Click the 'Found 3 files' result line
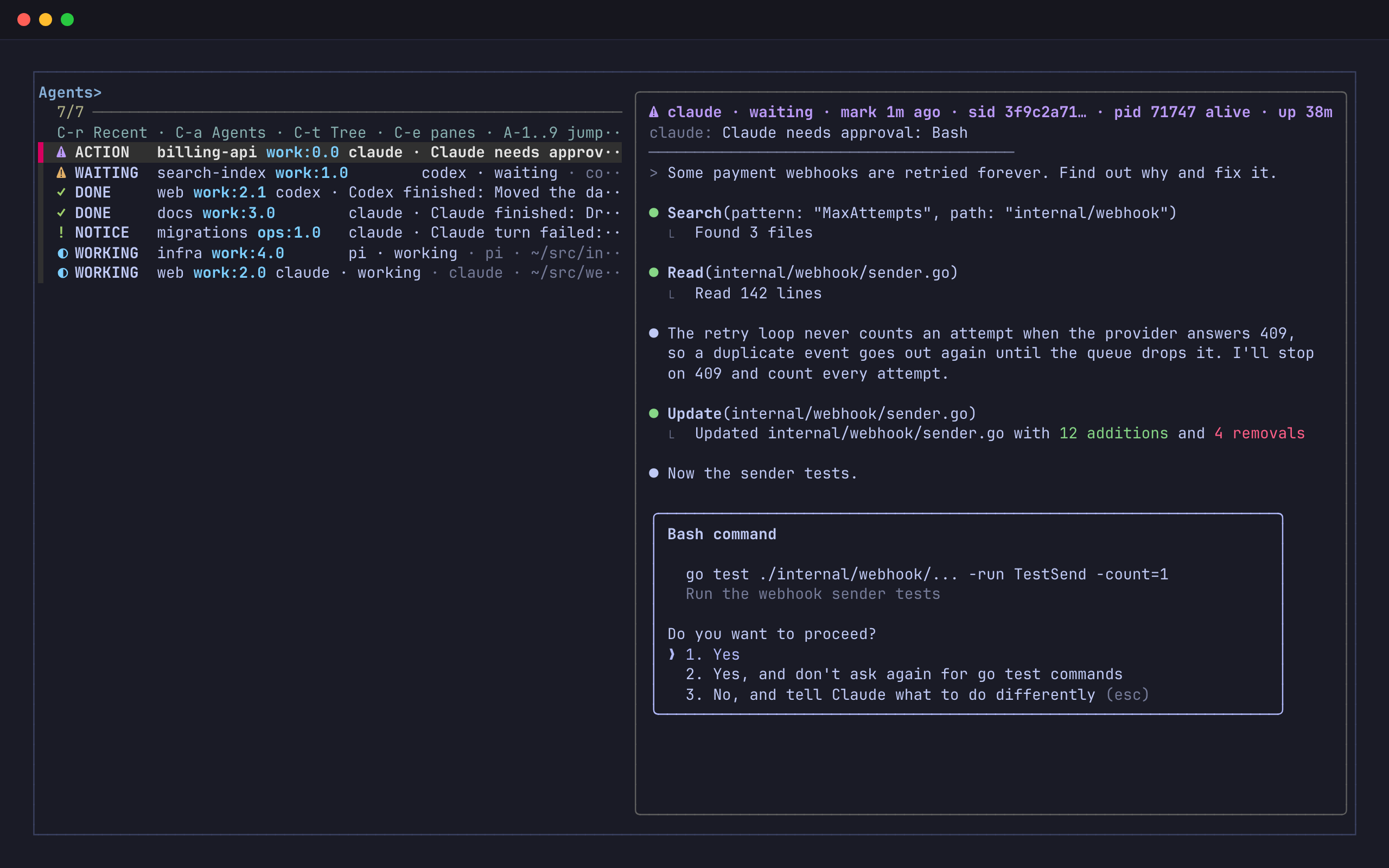 click(x=754, y=233)
